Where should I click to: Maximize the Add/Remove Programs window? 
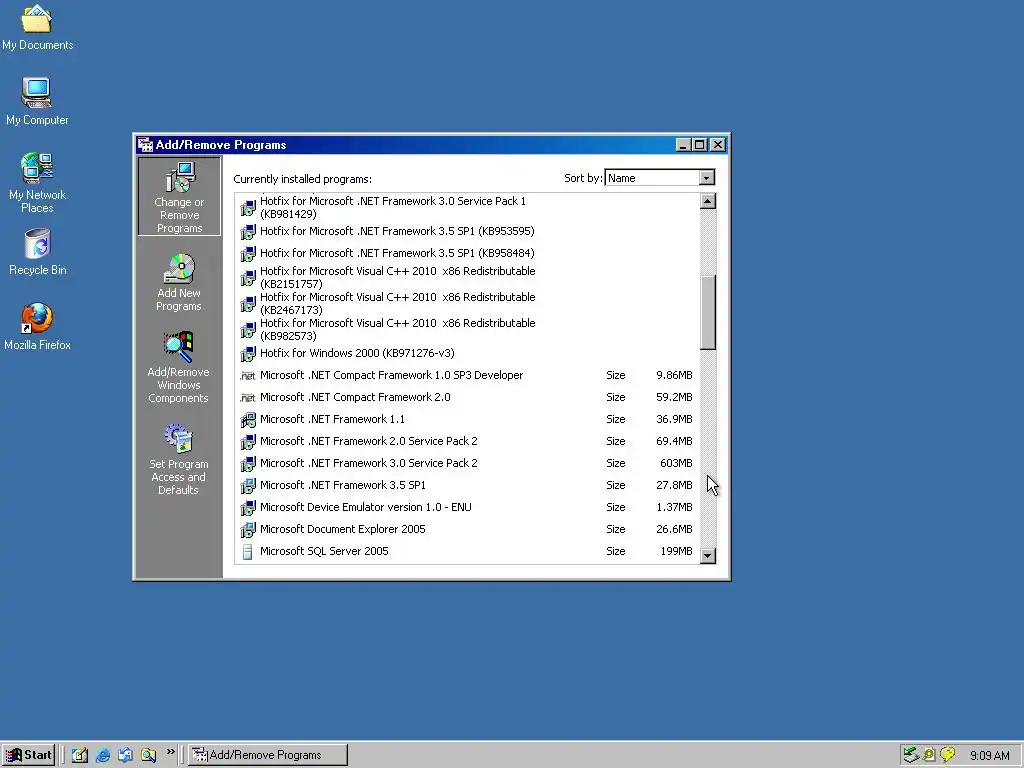click(x=699, y=145)
